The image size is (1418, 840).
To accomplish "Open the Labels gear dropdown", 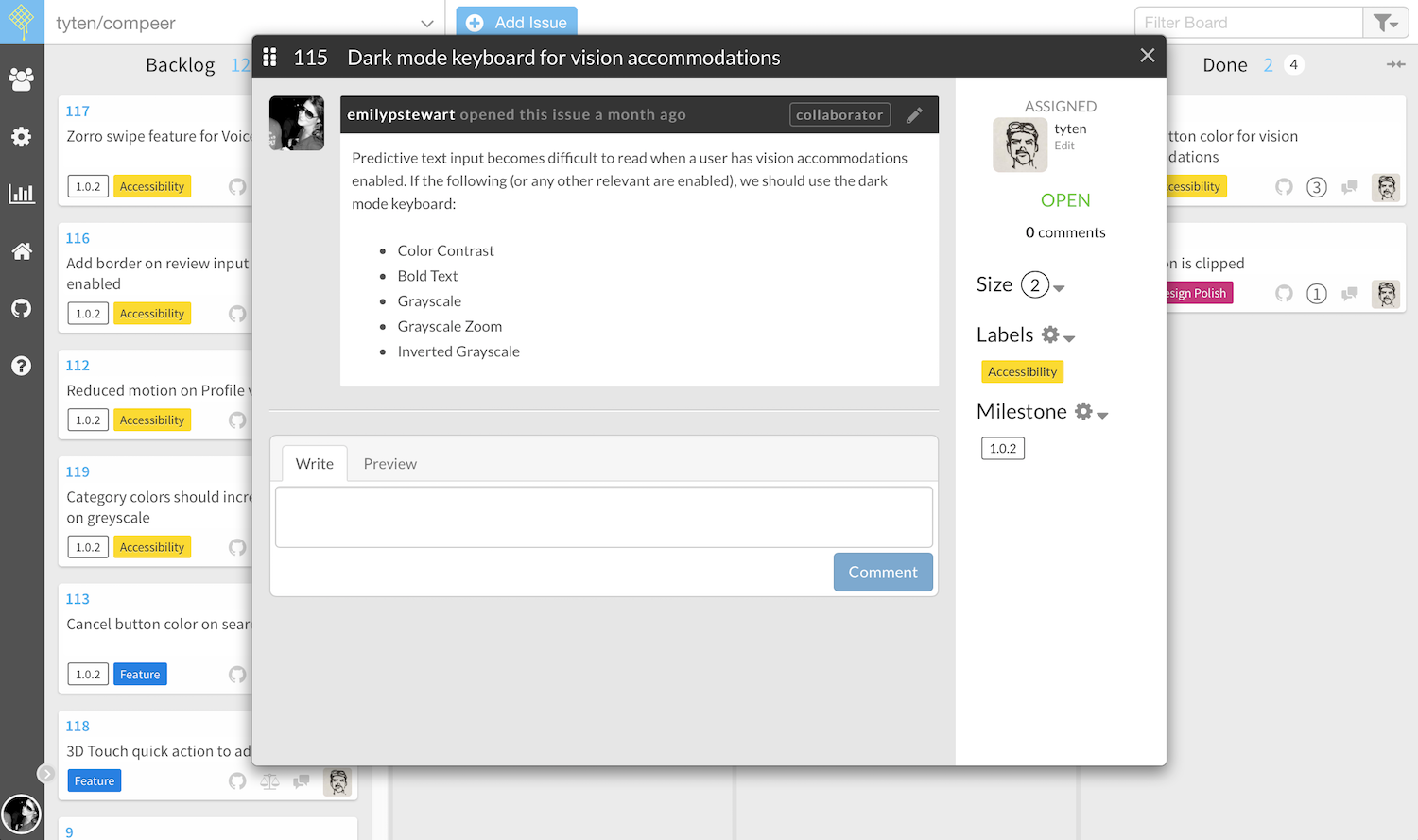I will point(1058,335).
